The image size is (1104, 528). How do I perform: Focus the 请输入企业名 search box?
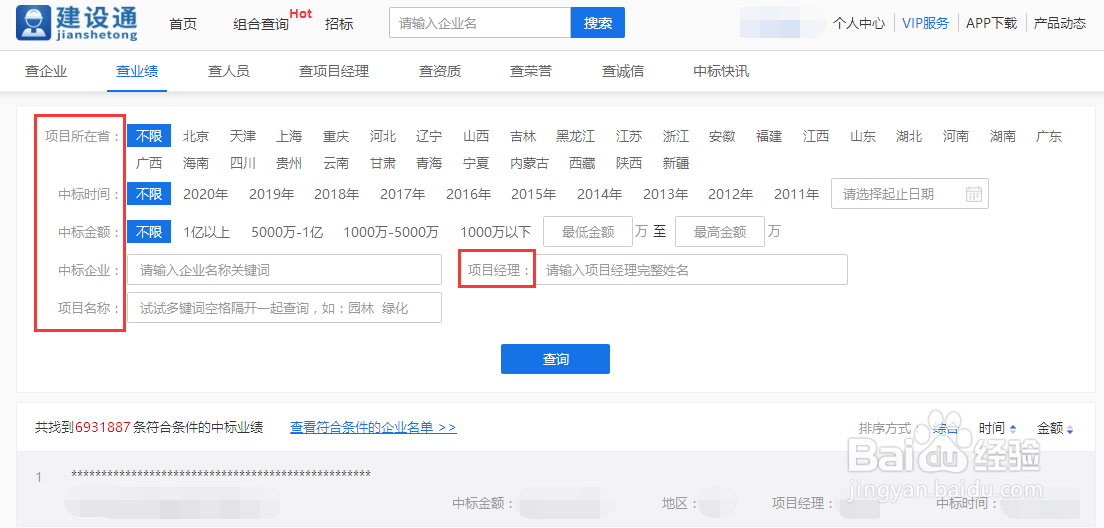[480, 23]
